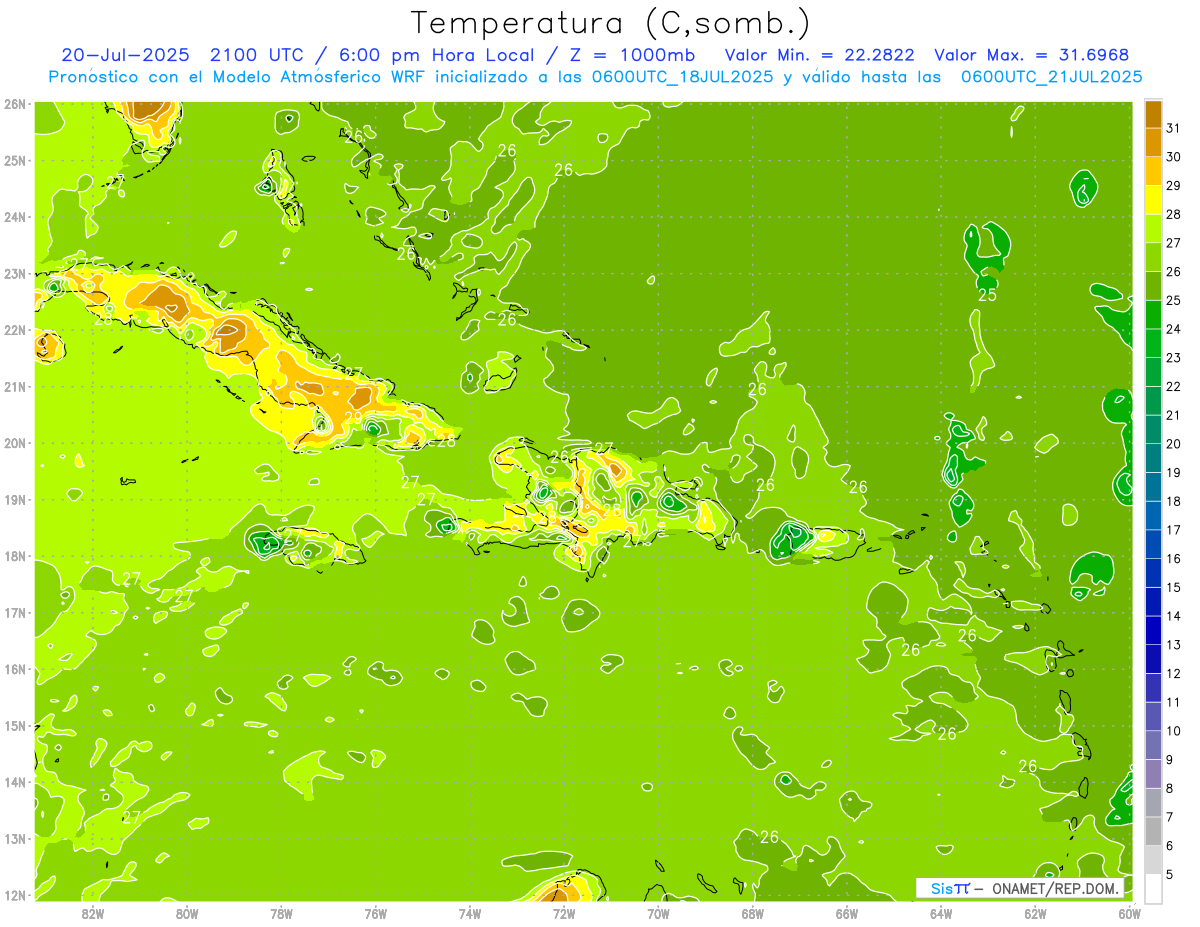Screen dimensions: 1200x927
Task: Click the "Valor Min. = 22.2822" text
Action: (x=819, y=54)
